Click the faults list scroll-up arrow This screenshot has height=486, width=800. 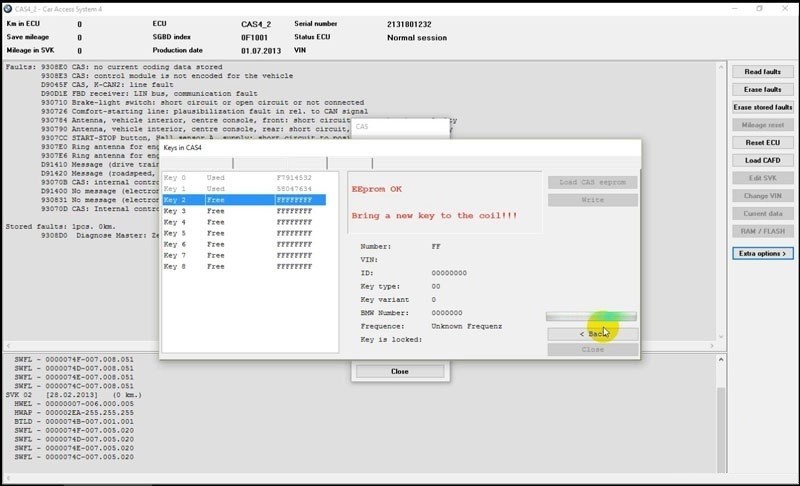(x=721, y=67)
